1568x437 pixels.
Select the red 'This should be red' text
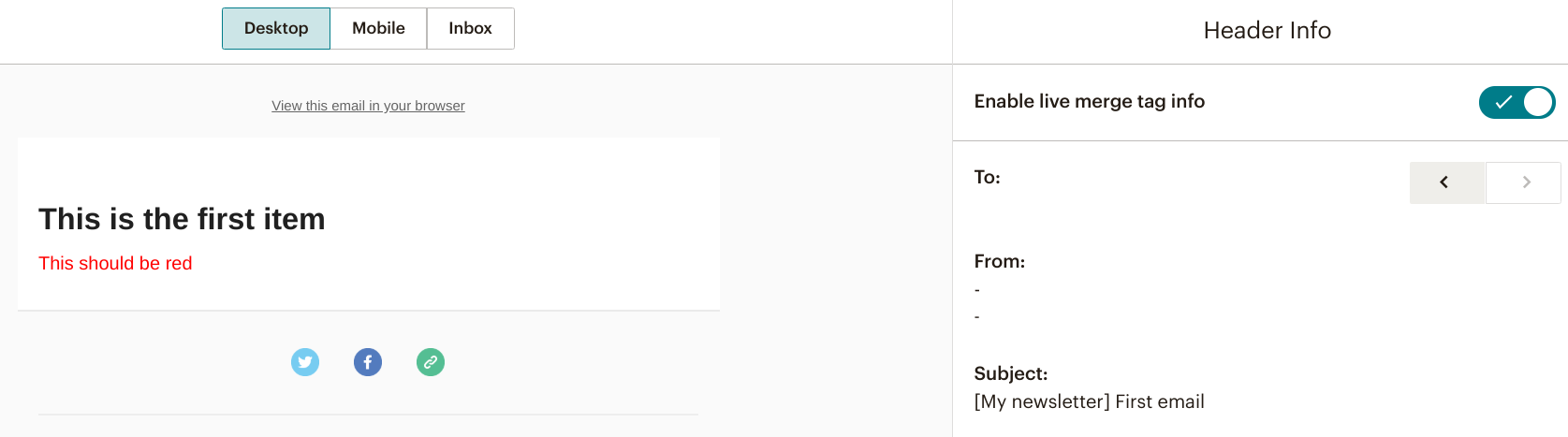coord(115,264)
